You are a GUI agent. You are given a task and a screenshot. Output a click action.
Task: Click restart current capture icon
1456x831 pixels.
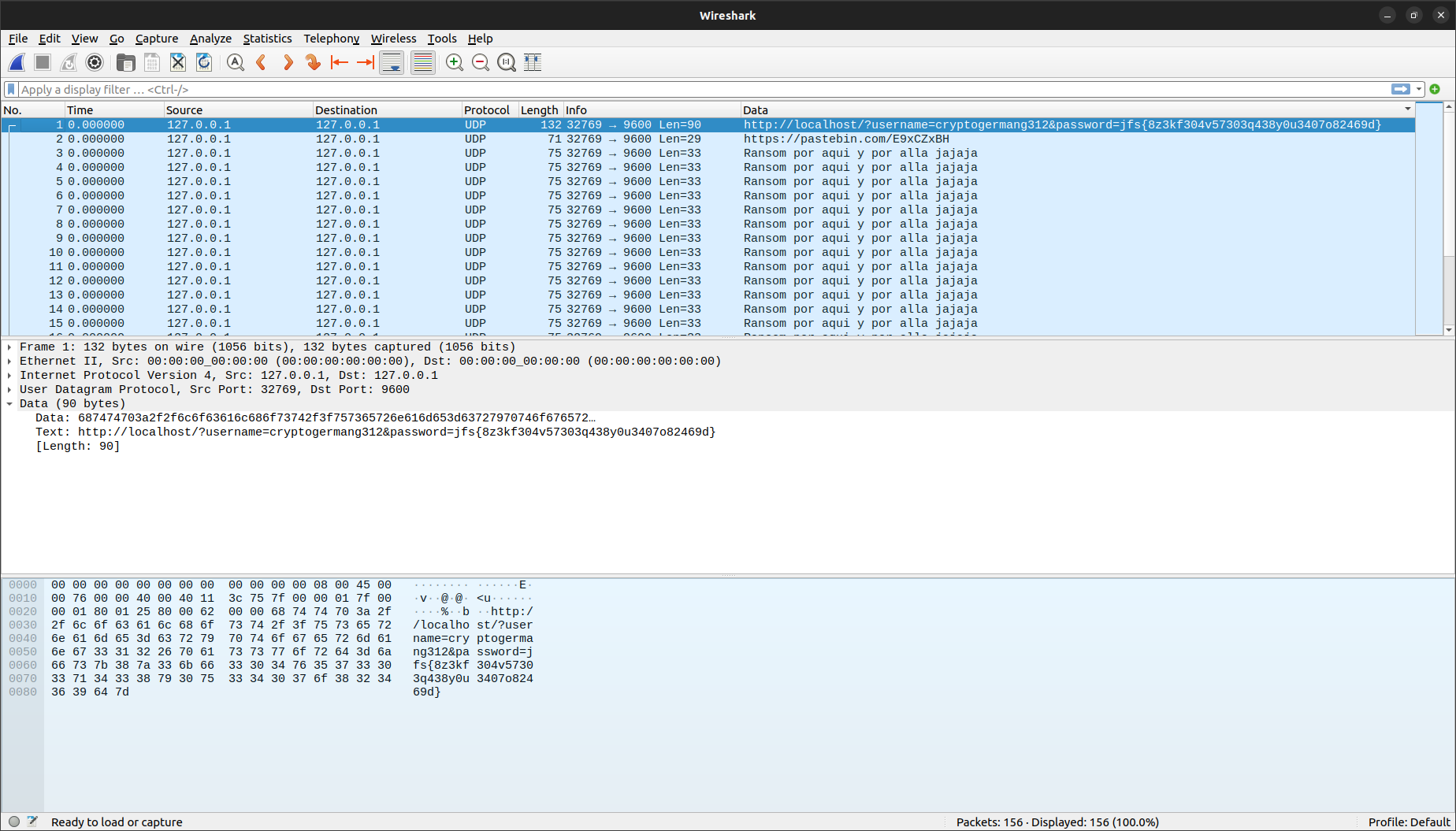(69, 62)
